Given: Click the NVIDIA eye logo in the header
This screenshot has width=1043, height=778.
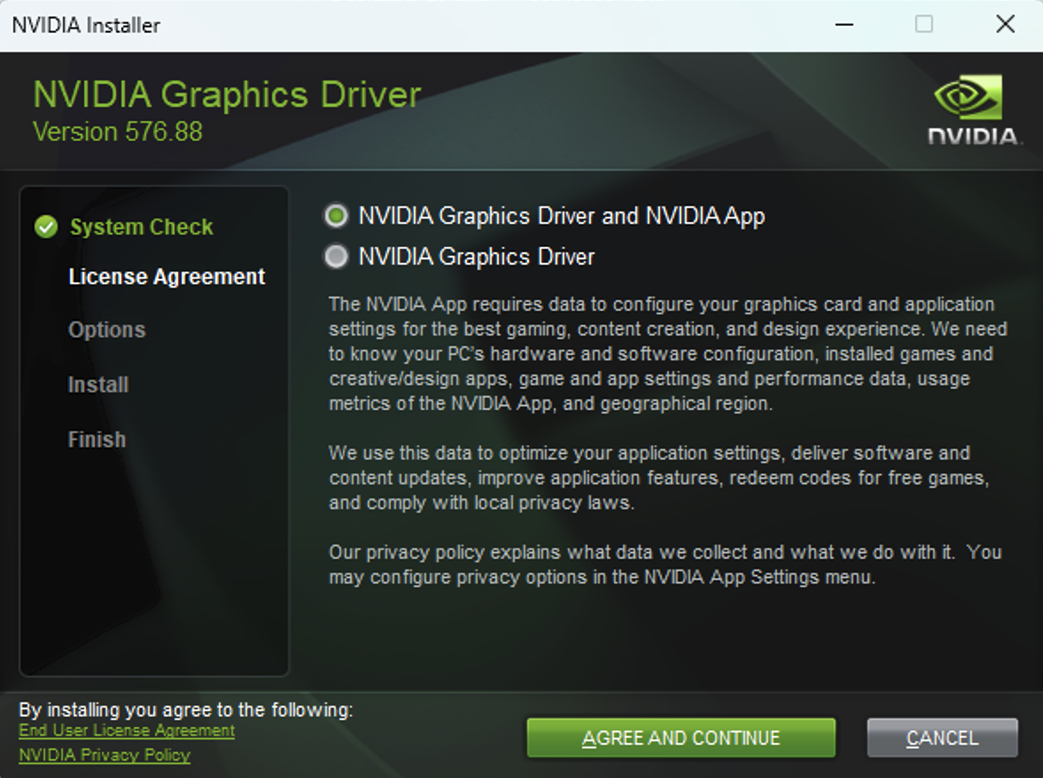Looking at the screenshot, I should [x=967, y=97].
